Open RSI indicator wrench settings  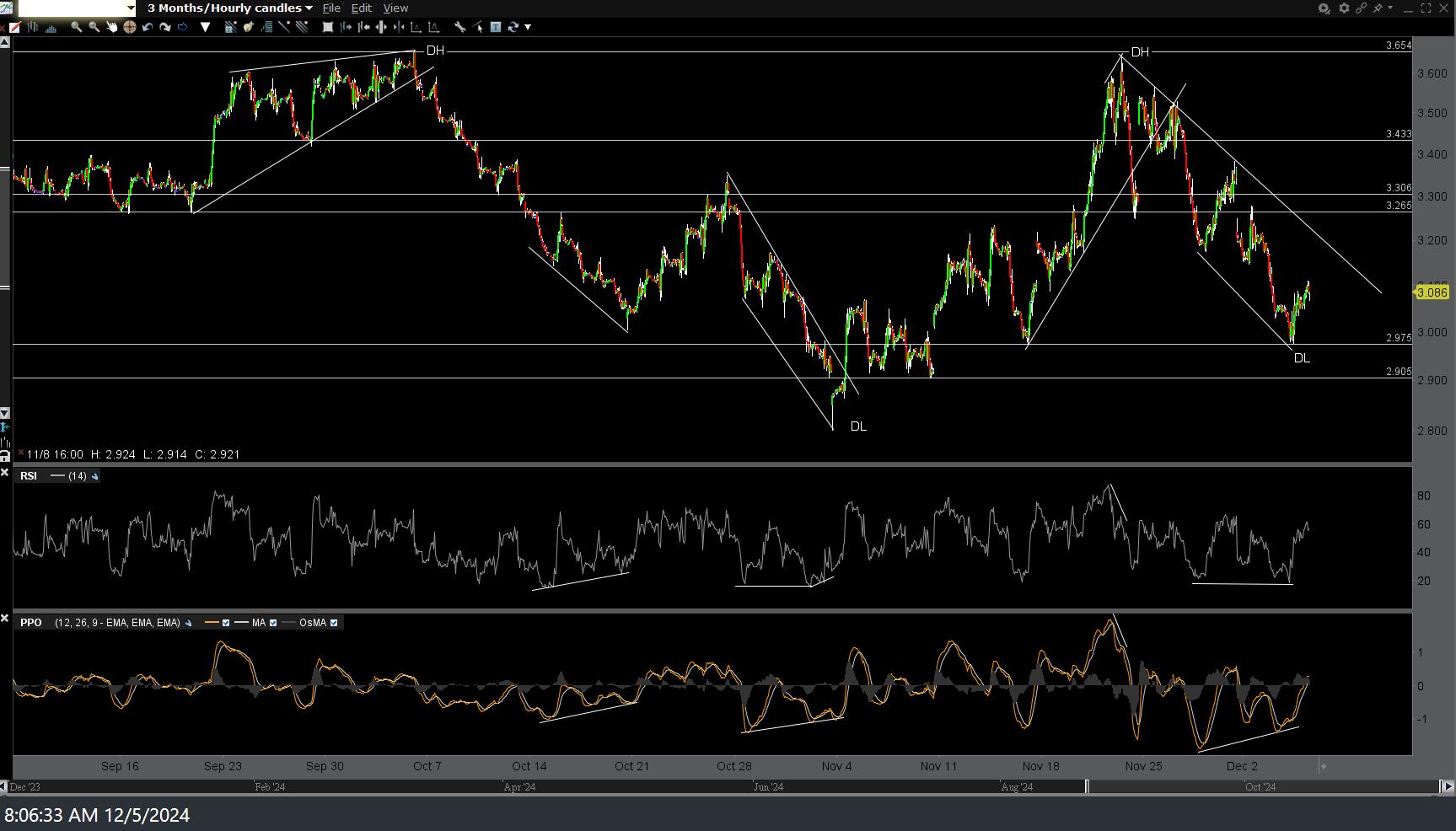[94, 476]
